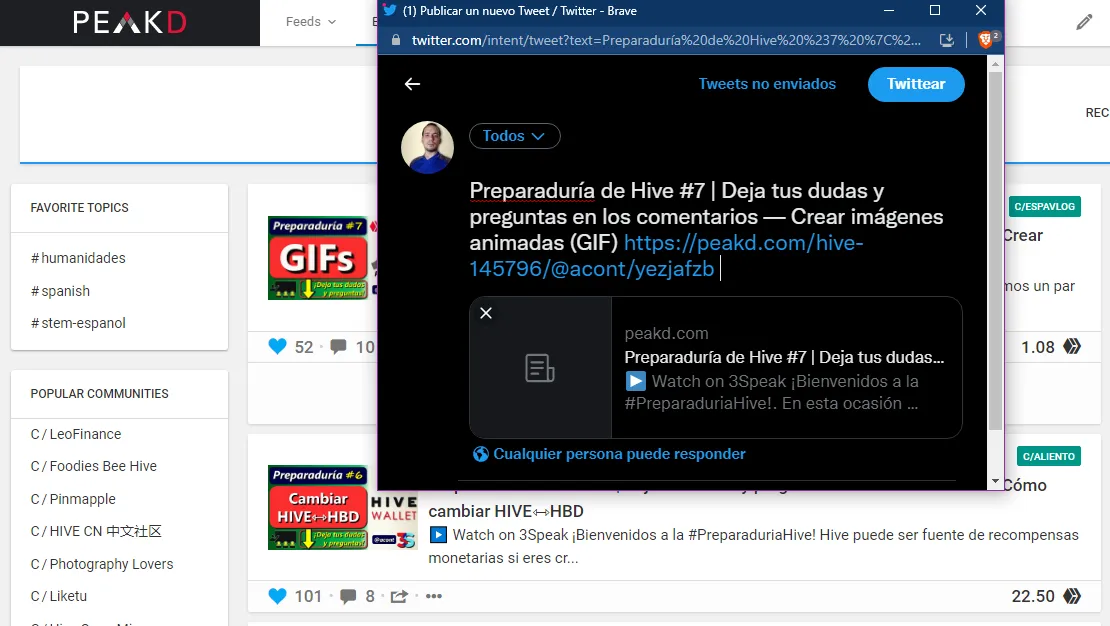Click the link card title Preparaduría de Hive #7
This screenshot has height=626, width=1110.
(x=784, y=357)
